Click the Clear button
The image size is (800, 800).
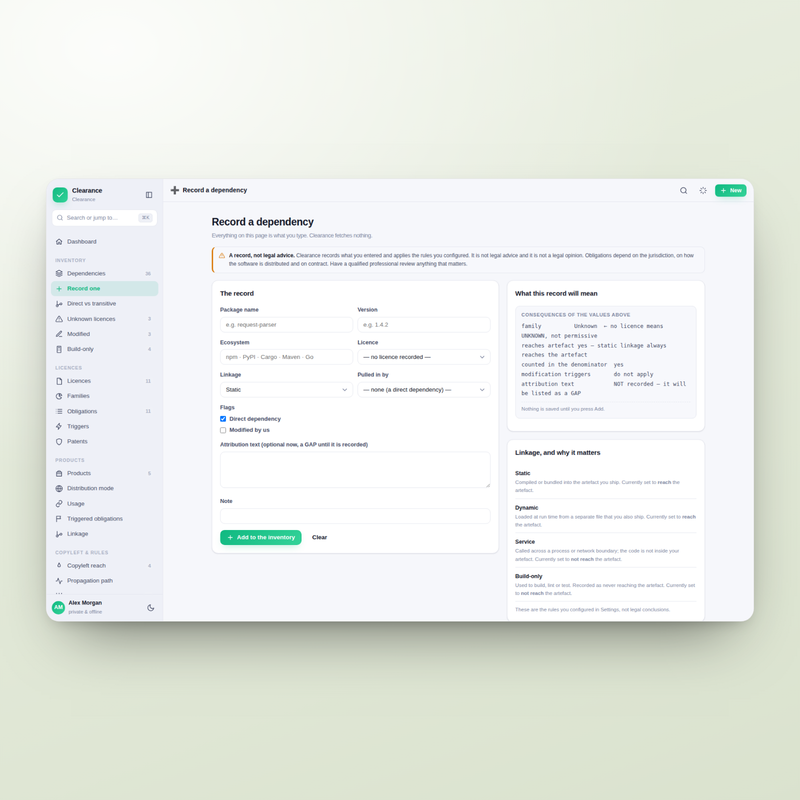click(319, 537)
